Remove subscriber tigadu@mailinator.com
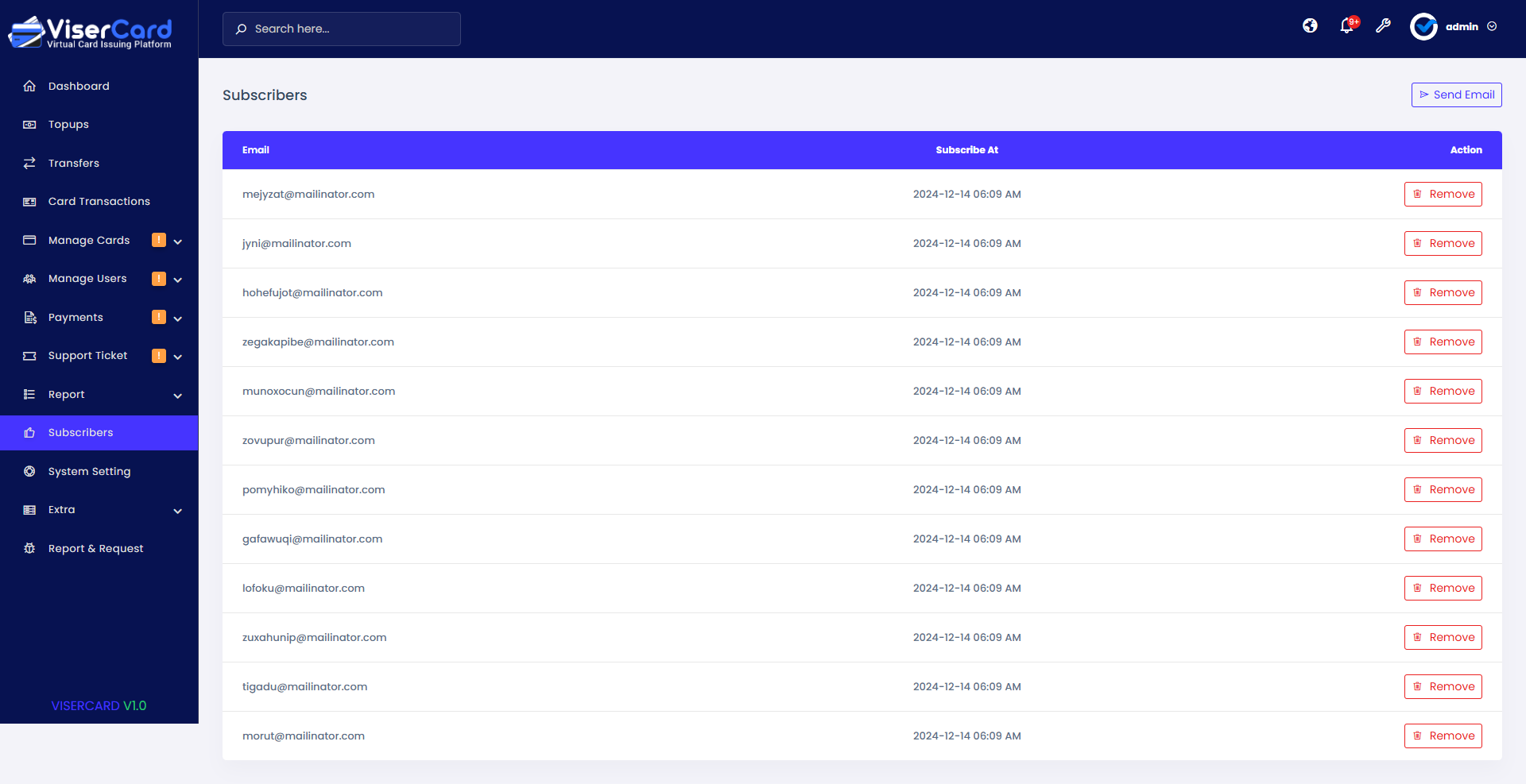Screen dimensions: 1526x784 point(1443,686)
